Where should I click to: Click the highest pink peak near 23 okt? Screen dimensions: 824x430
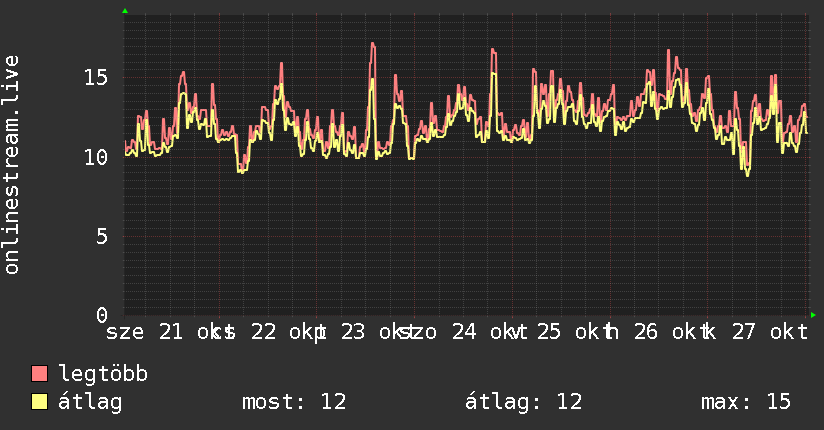[373, 44]
